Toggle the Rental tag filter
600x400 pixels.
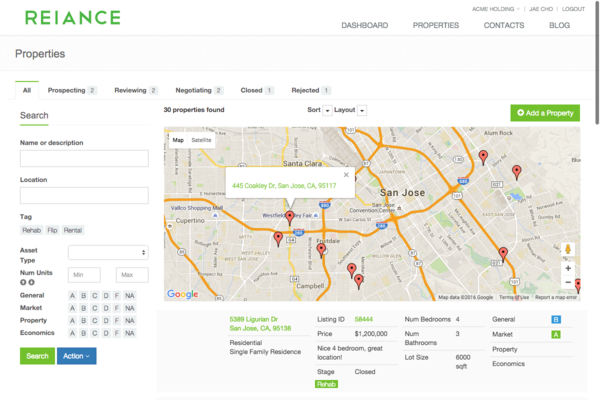(x=73, y=230)
